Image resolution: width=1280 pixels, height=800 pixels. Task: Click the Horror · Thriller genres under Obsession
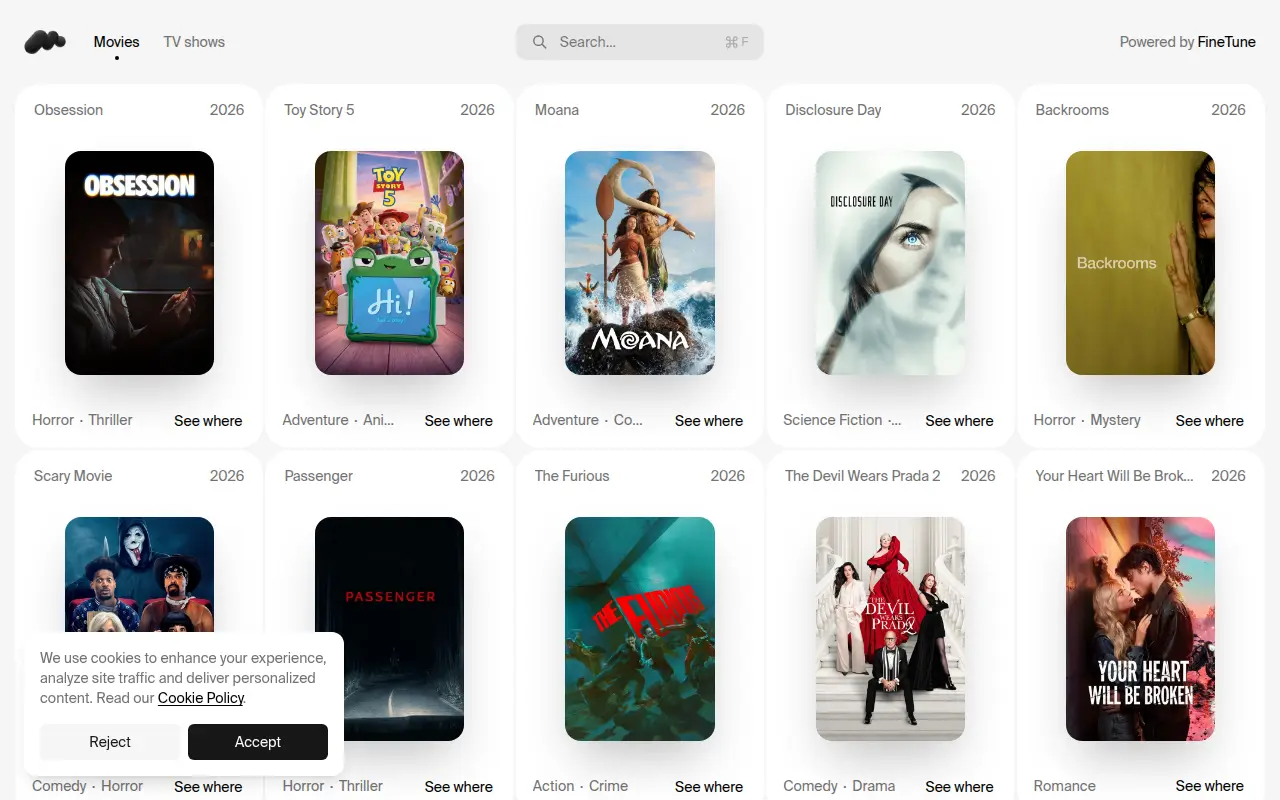pos(82,420)
